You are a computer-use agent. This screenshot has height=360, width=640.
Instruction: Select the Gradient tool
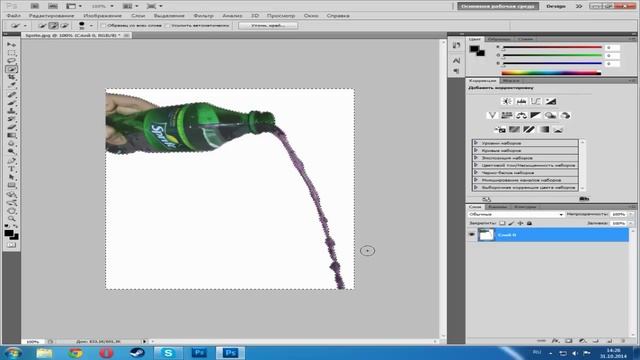[x=11, y=136]
